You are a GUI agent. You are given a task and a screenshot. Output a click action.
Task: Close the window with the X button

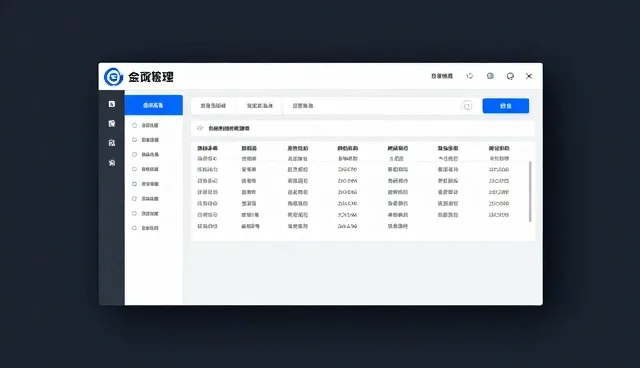coord(529,76)
